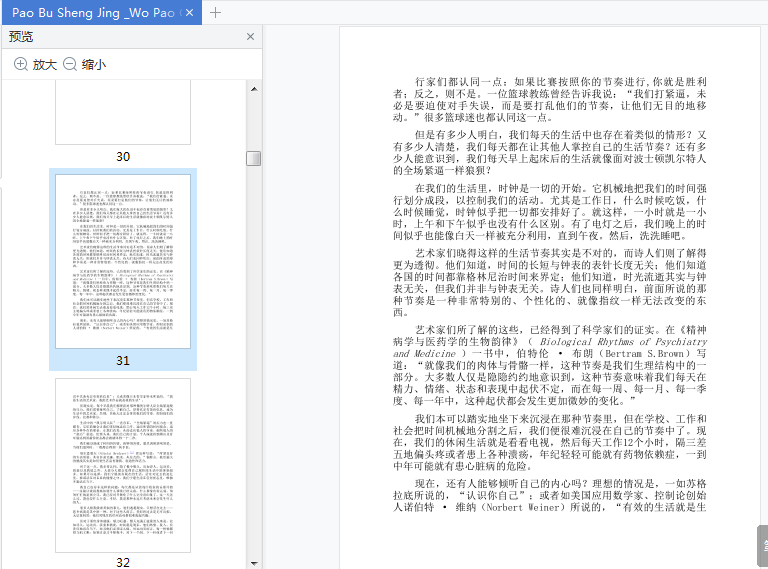
Task: Click the page number label 32
Action: 123,563
